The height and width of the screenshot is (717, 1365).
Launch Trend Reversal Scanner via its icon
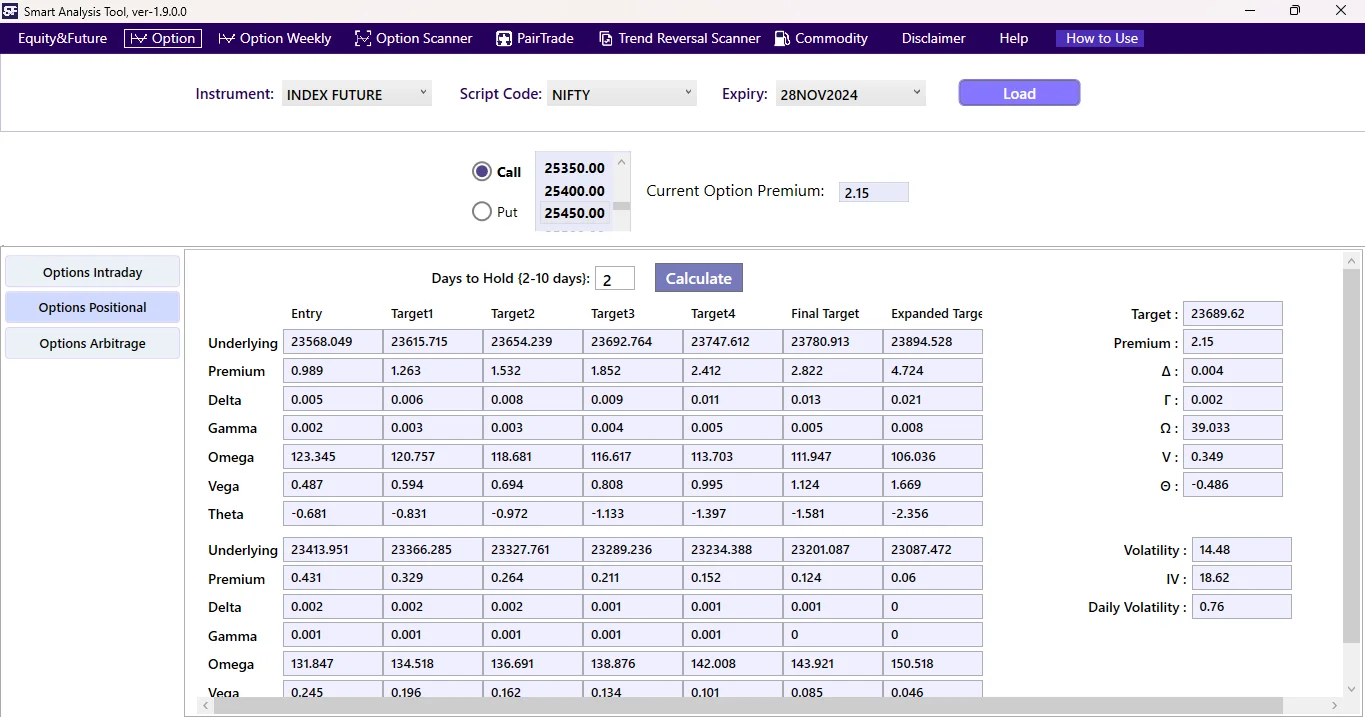click(606, 38)
